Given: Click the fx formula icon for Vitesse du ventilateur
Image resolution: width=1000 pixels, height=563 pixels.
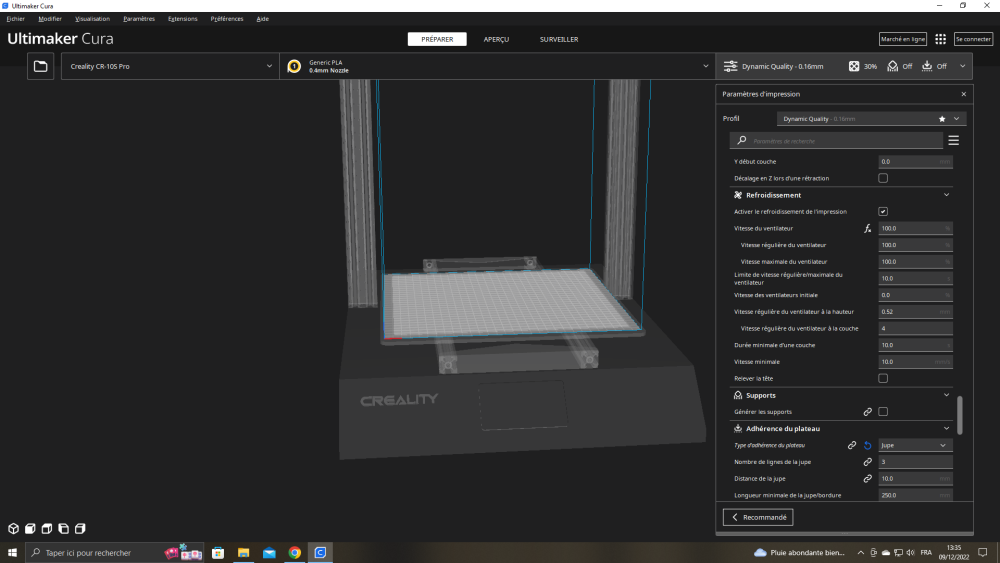Looking at the screenshot, I should (x=867, y=228).
